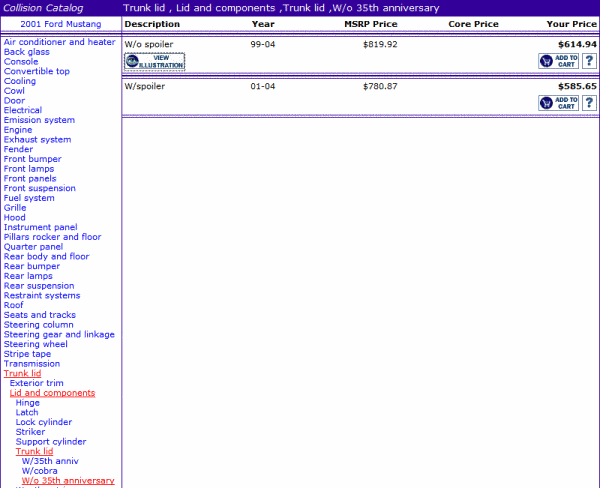Open the Latch parts list
This screenshot has height=488, width=600.
tap(27, 413)
